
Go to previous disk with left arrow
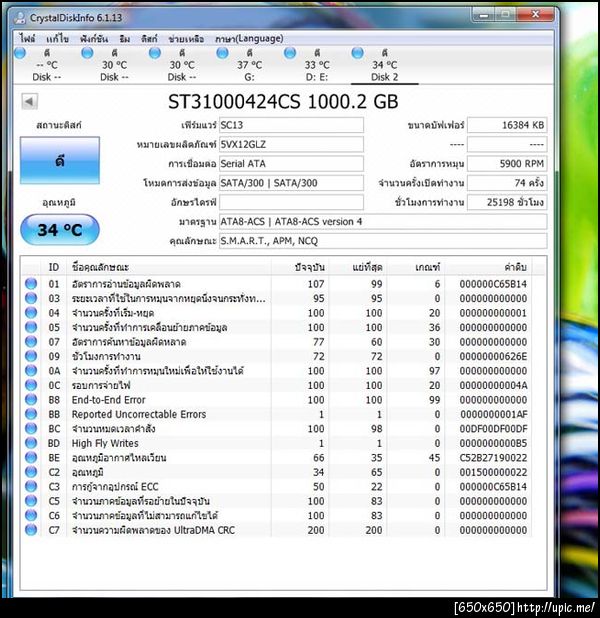[x=30, y=102]
